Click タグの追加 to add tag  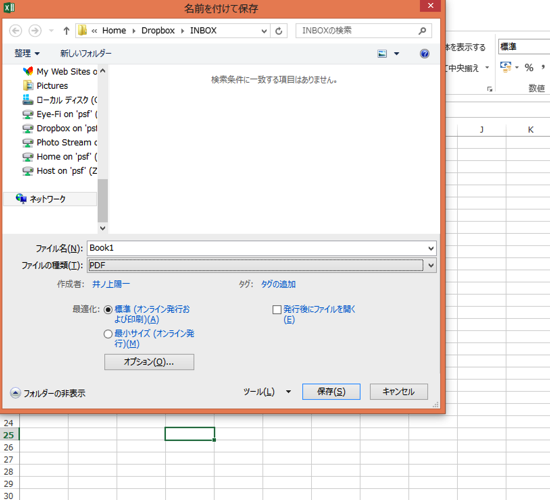click(x=278, y=284)
